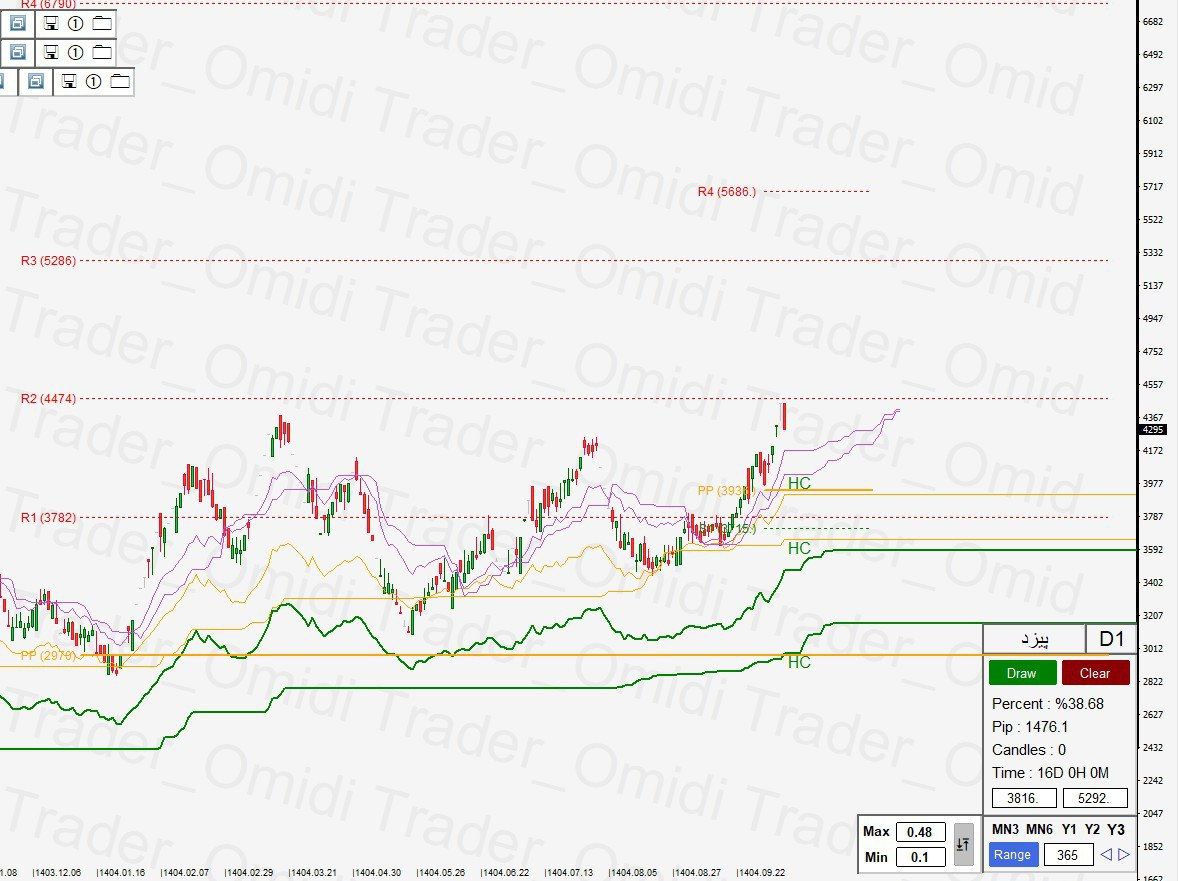Image resolution: width=1178 pixels, height=881 pixels.
Task: Click the blue Range button
Action: (x=1012, y=855)
